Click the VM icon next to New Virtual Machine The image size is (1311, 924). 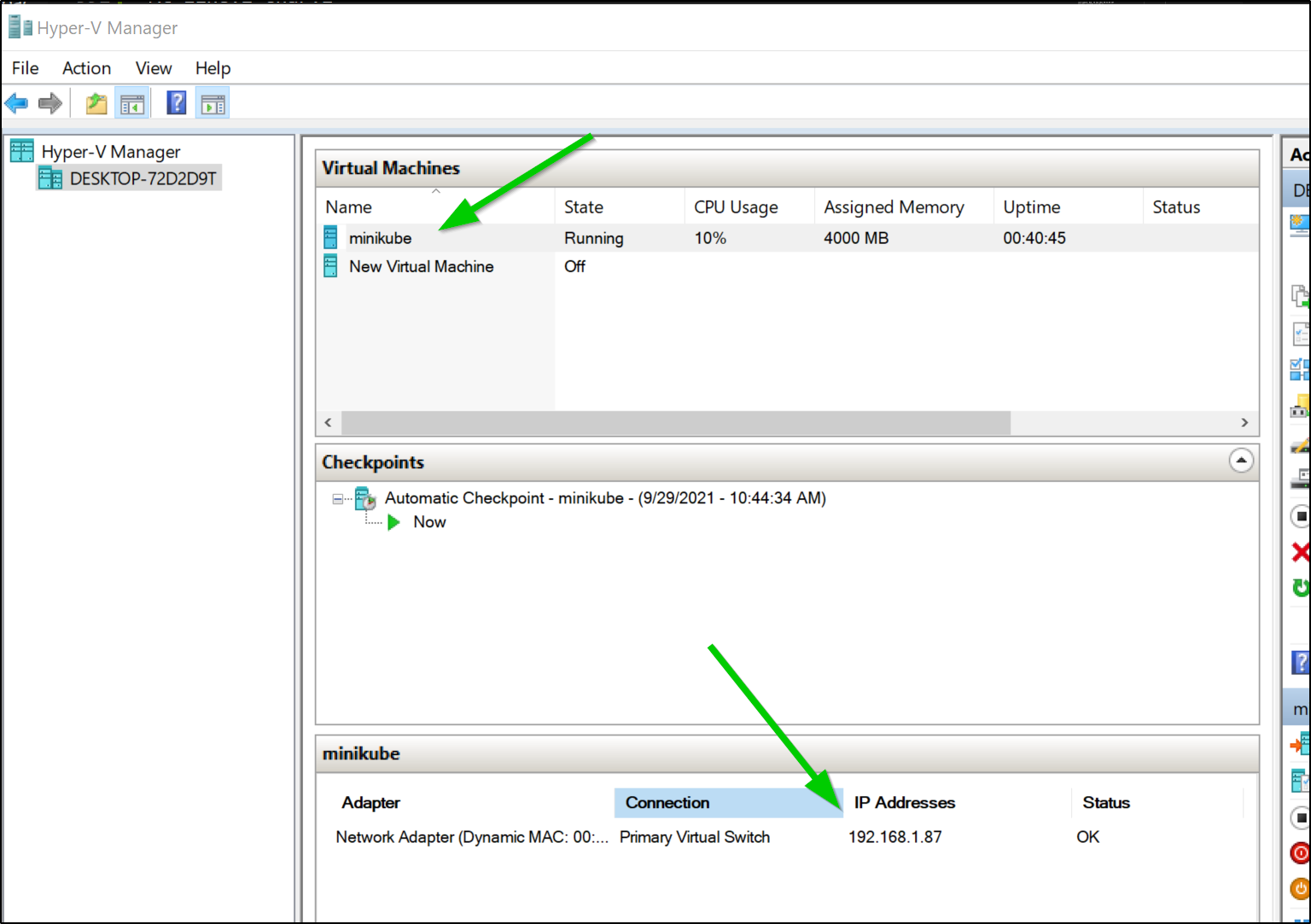[330, 266]
